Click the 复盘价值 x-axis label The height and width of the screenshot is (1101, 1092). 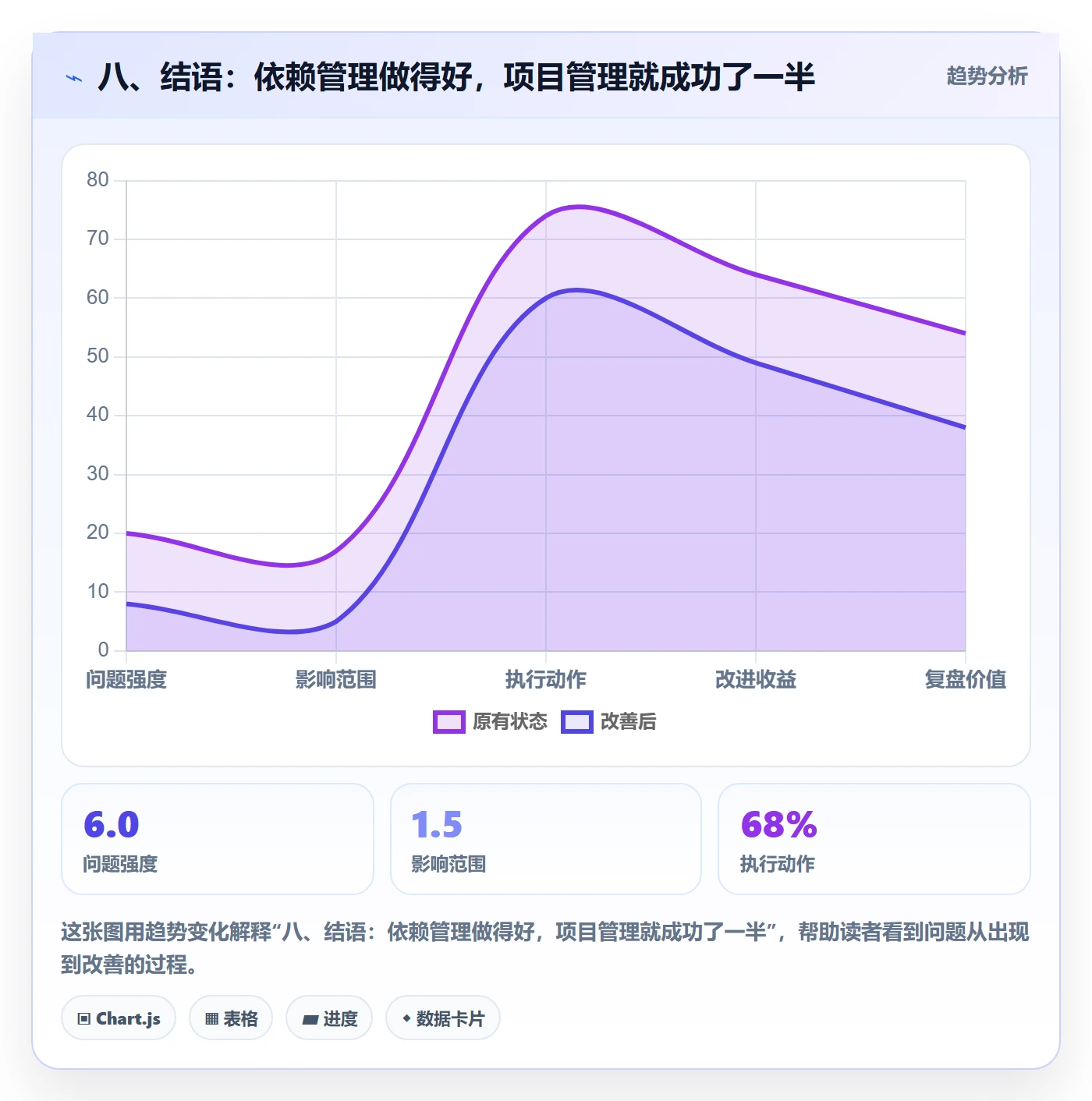(x=965, y=679)
